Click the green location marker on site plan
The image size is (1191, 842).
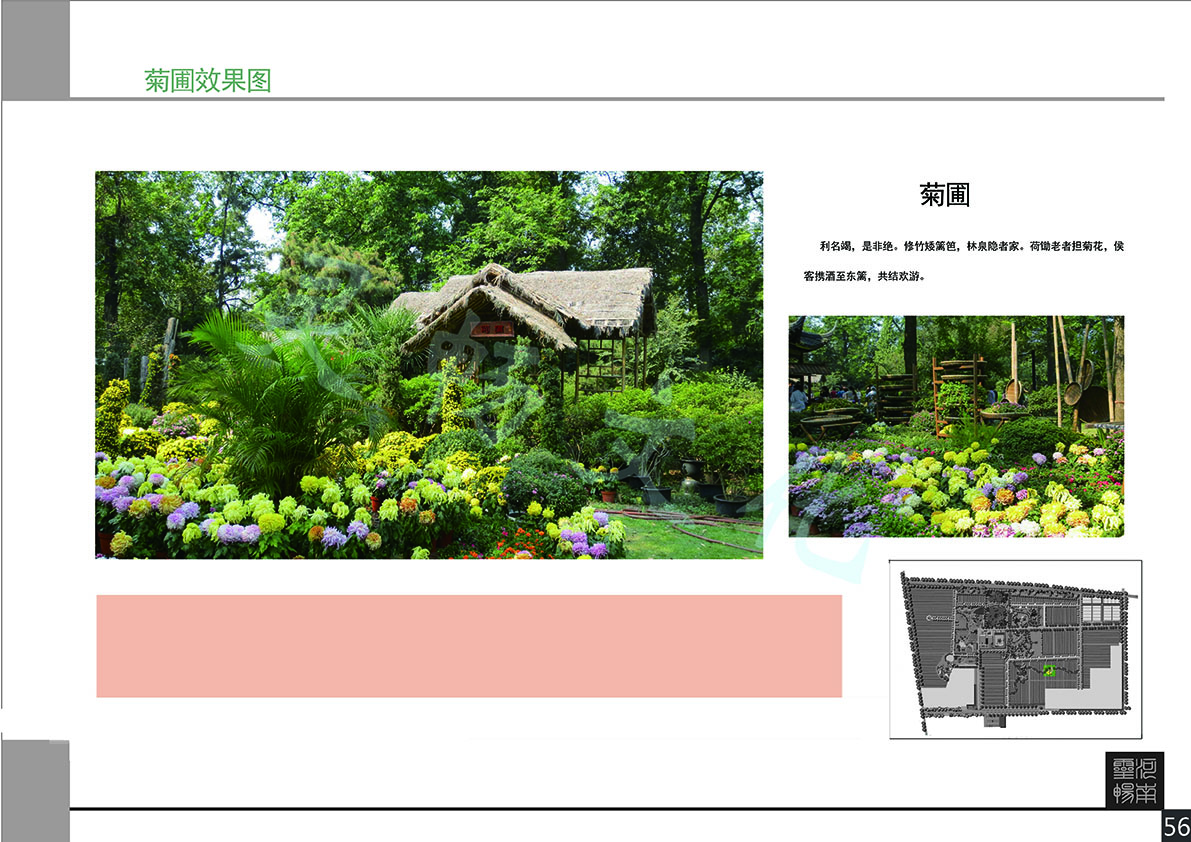coord(1049,671)
